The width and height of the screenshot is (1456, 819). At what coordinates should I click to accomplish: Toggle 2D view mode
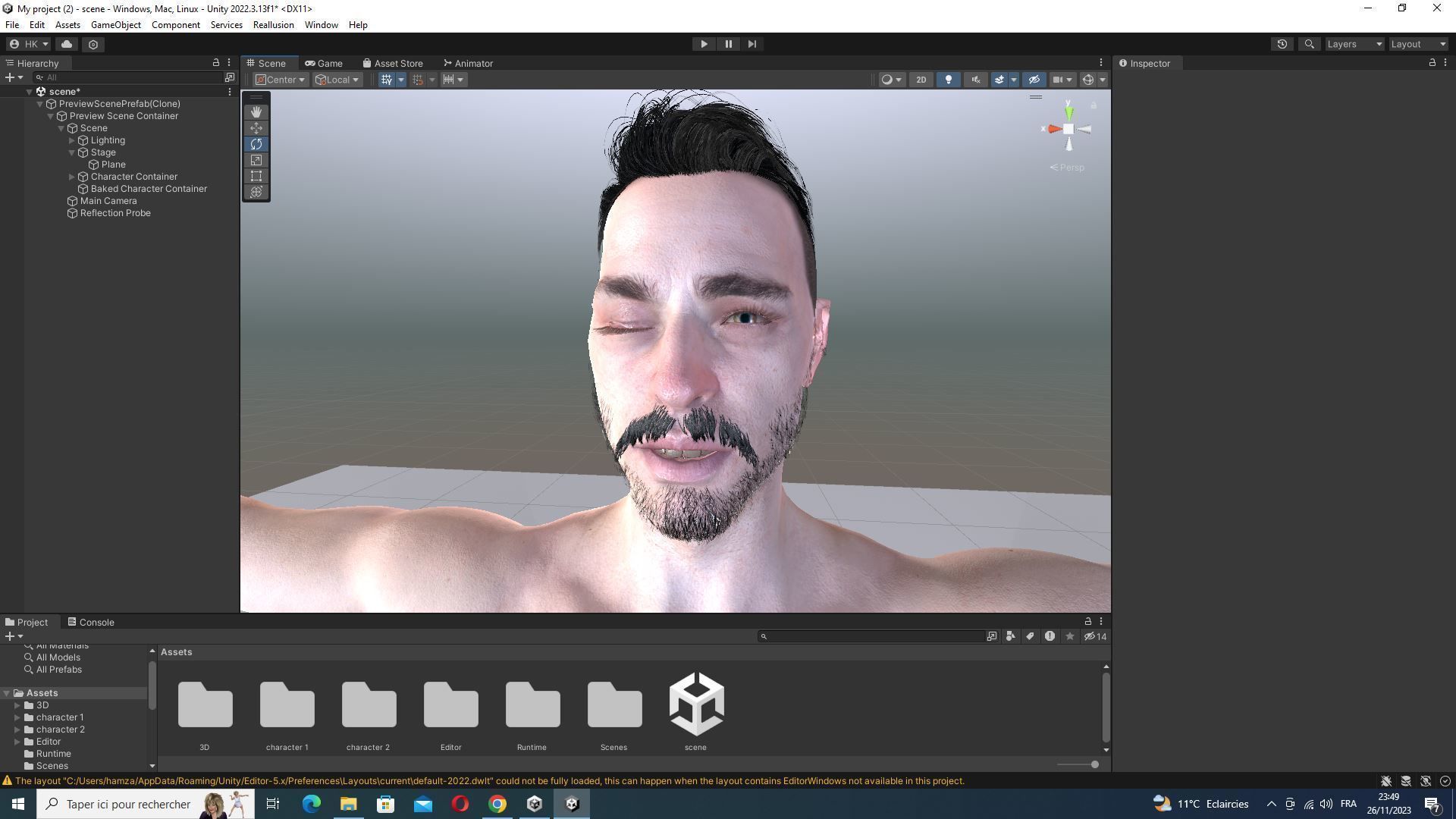coord(921,80)
